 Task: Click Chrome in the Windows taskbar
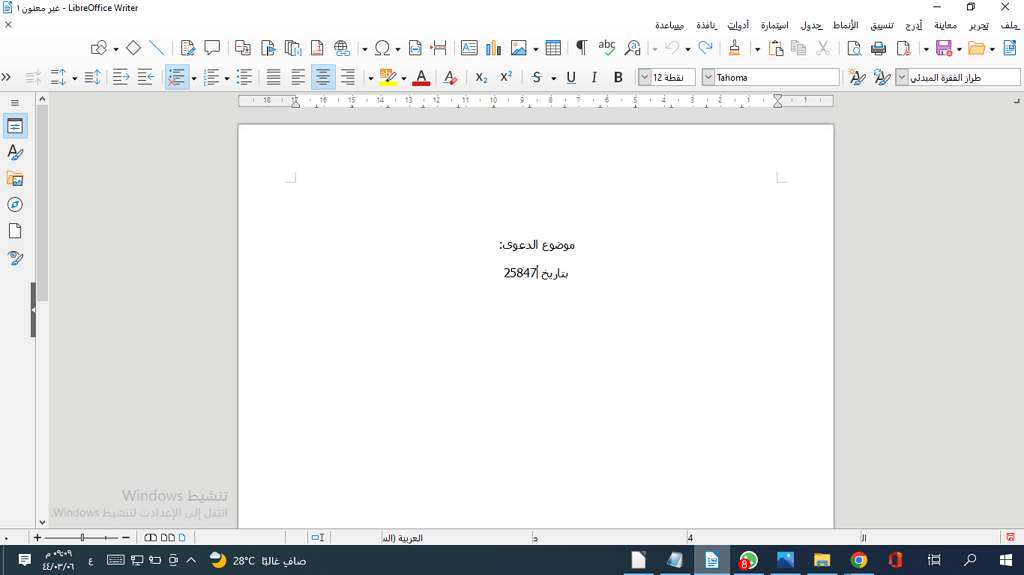tap(859, 560)
